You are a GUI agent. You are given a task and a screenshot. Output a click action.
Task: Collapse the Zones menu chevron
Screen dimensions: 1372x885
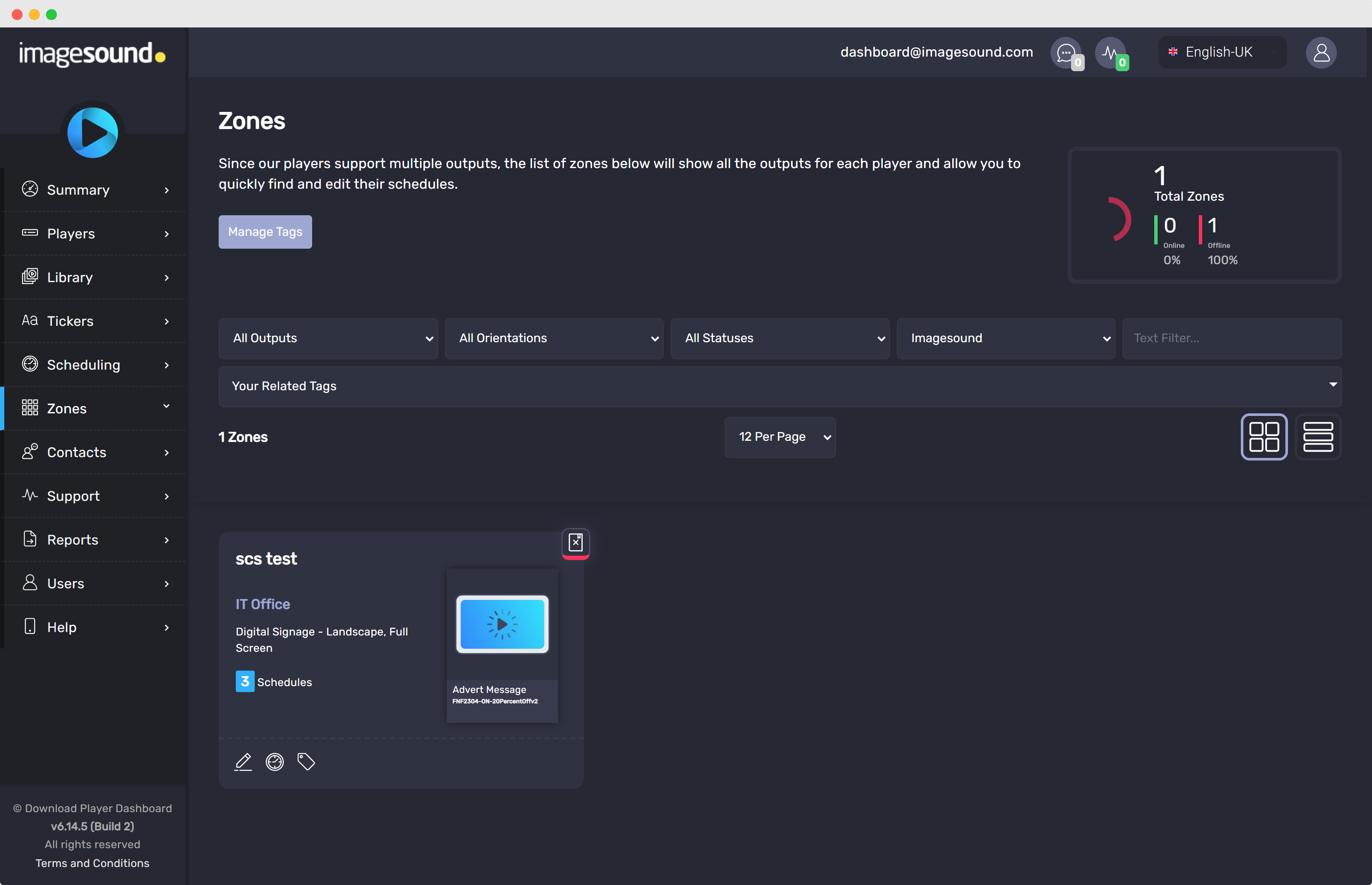pos(167,406)
